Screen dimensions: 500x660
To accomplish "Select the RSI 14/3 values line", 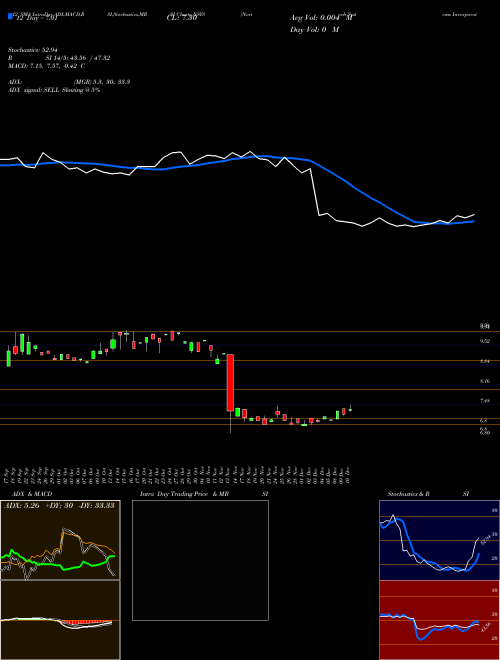I will click(x=59, y=58).
